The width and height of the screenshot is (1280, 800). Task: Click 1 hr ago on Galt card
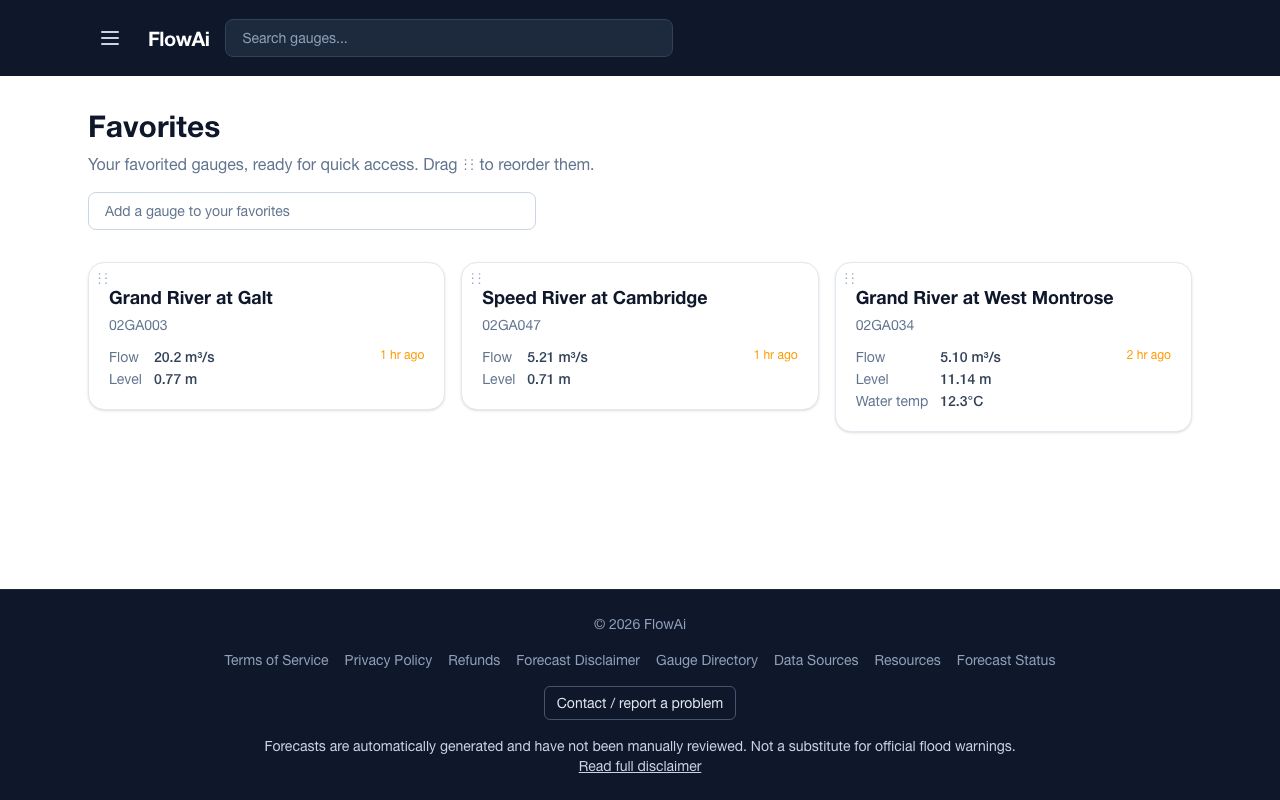click(402, 355)
